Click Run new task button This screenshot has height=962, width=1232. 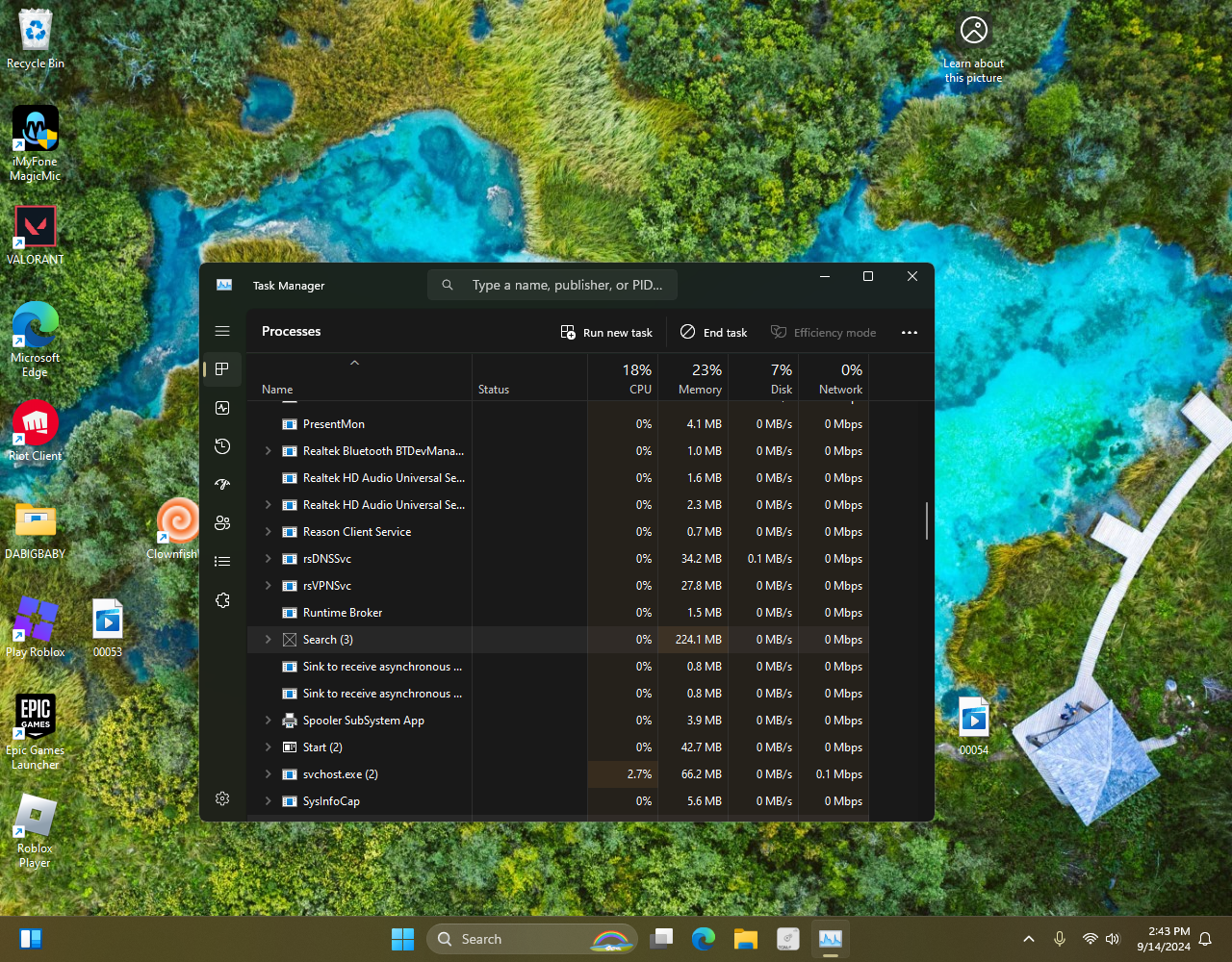pos(606,332)
